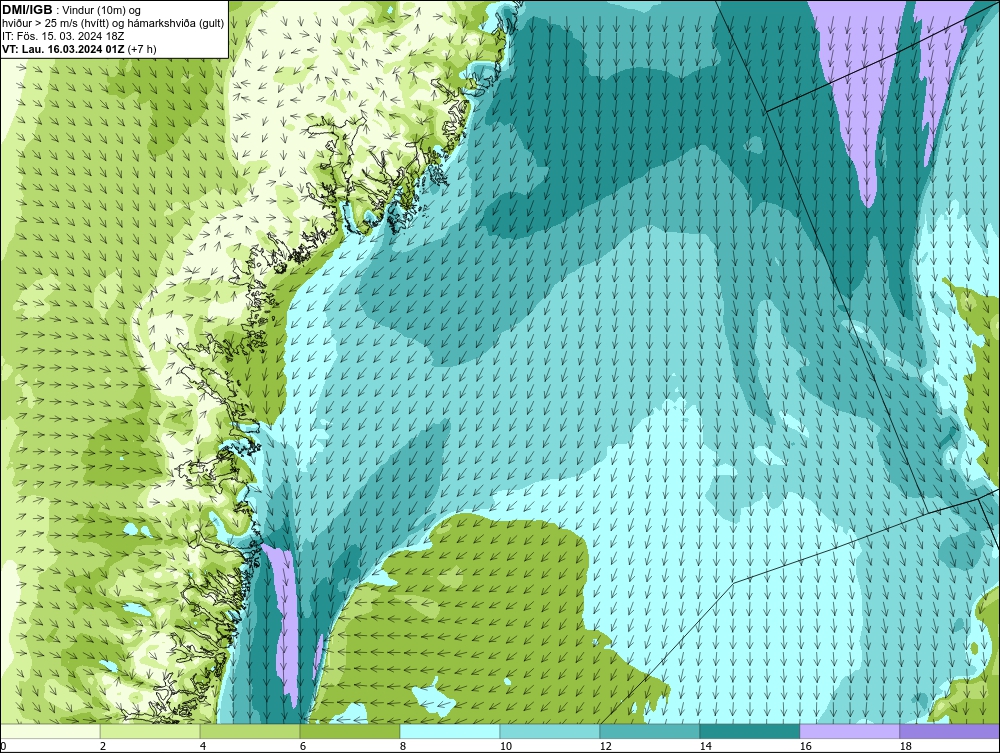Image resolution: width=1000 pixels, height=753 pixels.
Task: Click the scale label '16'
Action: coord(805,746)
